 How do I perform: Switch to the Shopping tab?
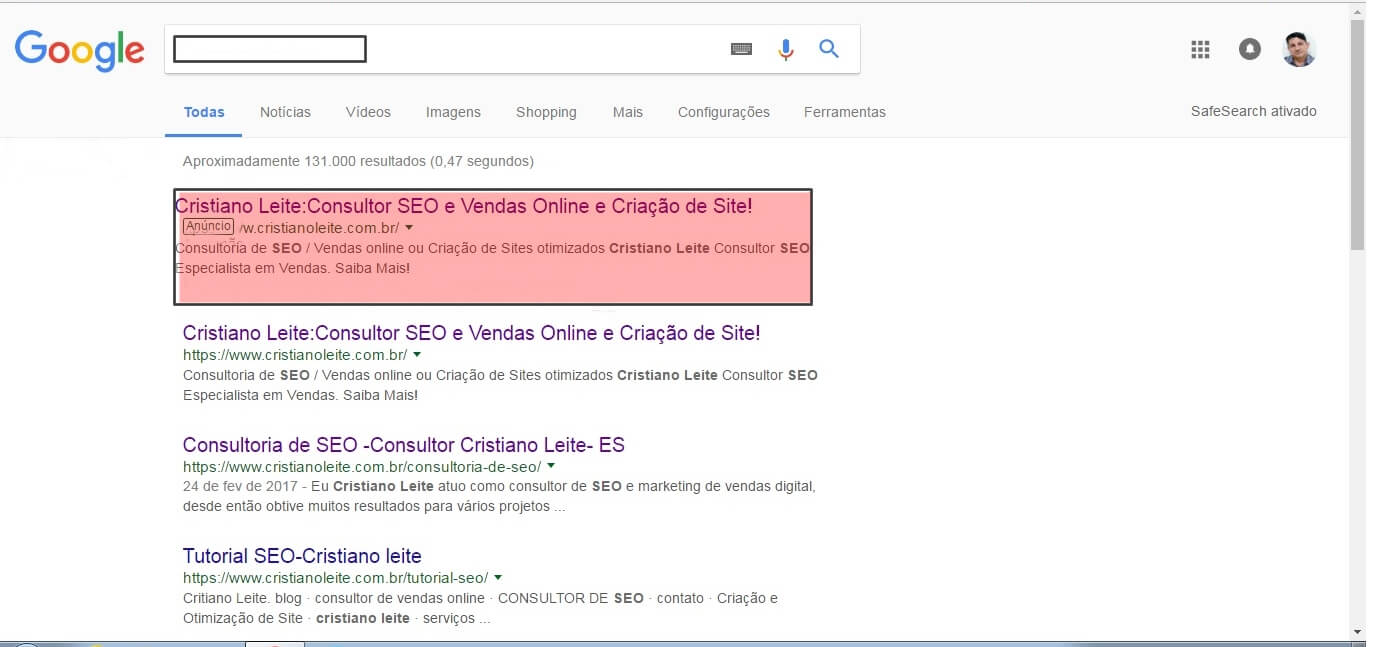pos(546,112)
